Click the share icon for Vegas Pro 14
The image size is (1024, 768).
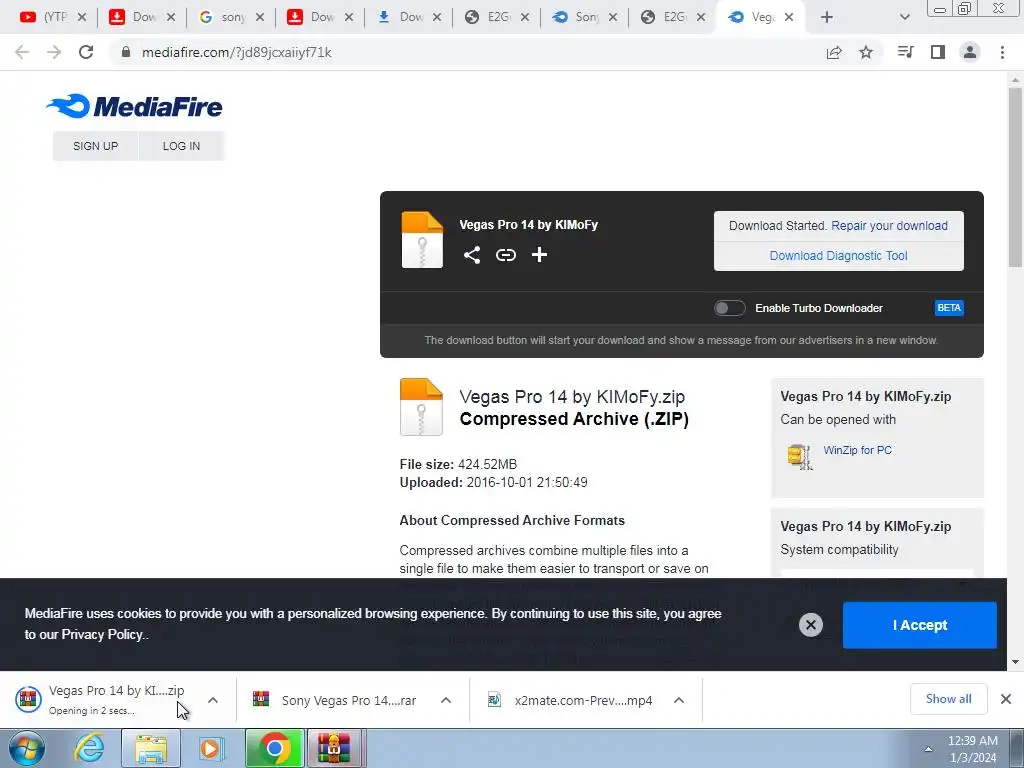click(472, 255)
